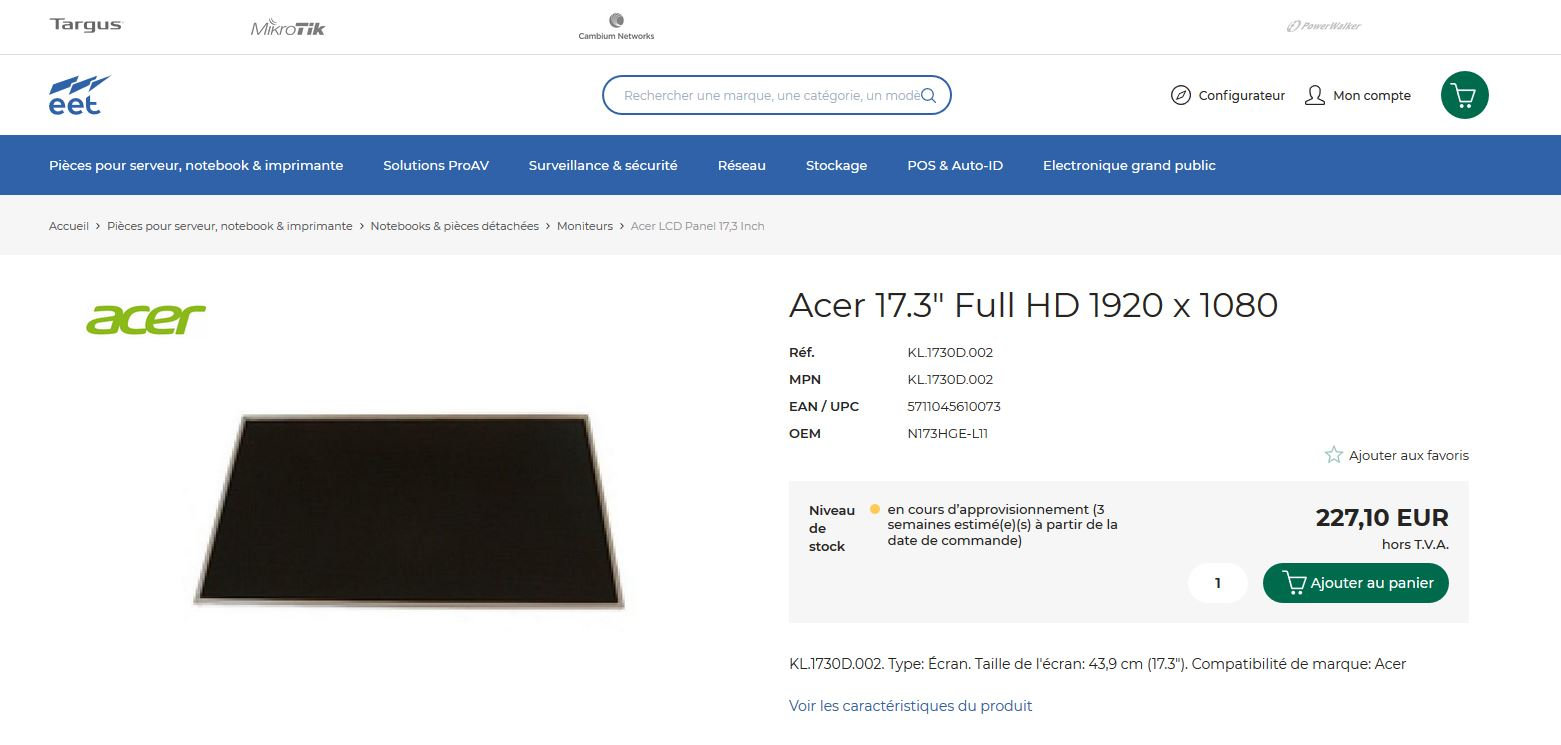Open Pièces pour serveur, notebook & imprimante menu

point(196,165)
